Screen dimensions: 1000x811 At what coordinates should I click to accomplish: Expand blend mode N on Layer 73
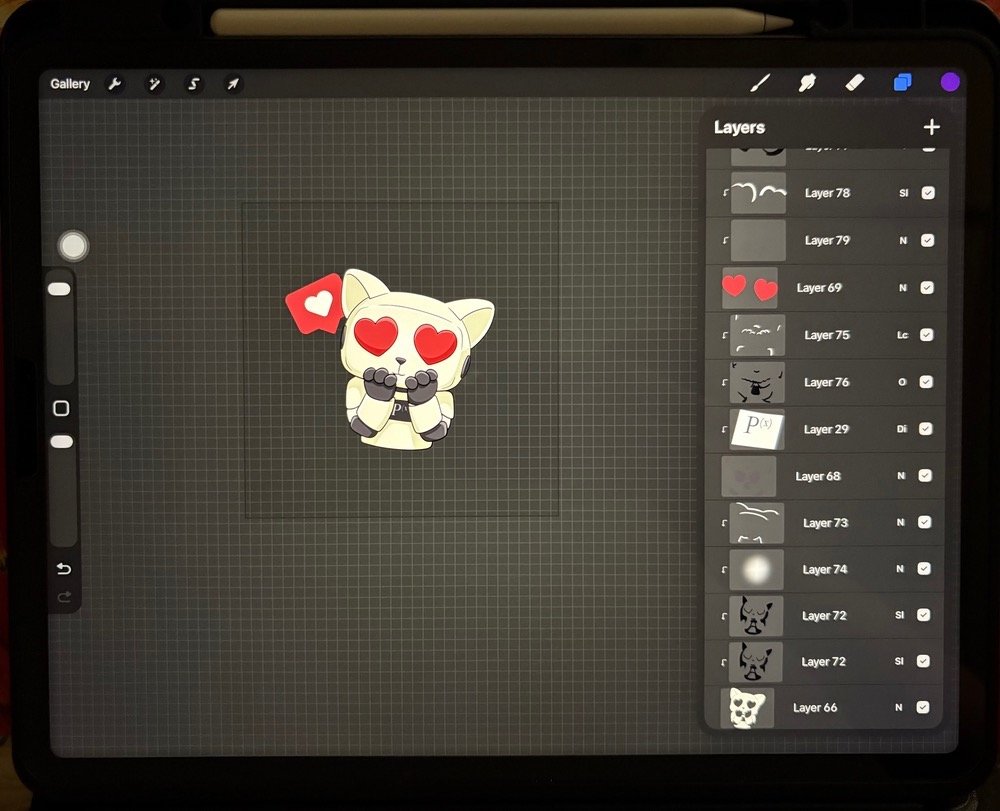[x=901, y=522]
